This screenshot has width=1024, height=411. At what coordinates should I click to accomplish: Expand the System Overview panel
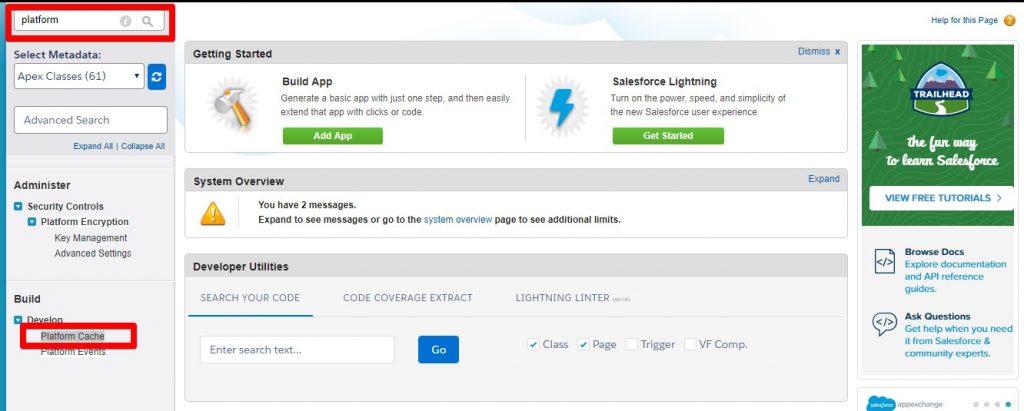(x=824, y=178)
